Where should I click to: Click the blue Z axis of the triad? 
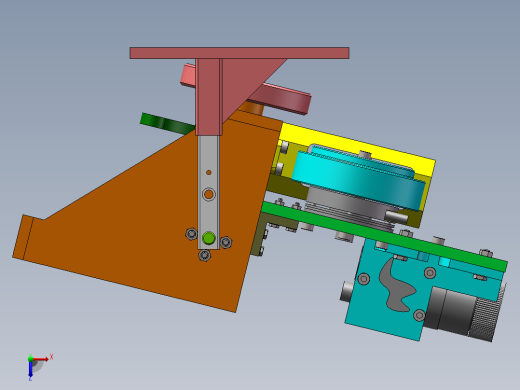tap(30, 369)
